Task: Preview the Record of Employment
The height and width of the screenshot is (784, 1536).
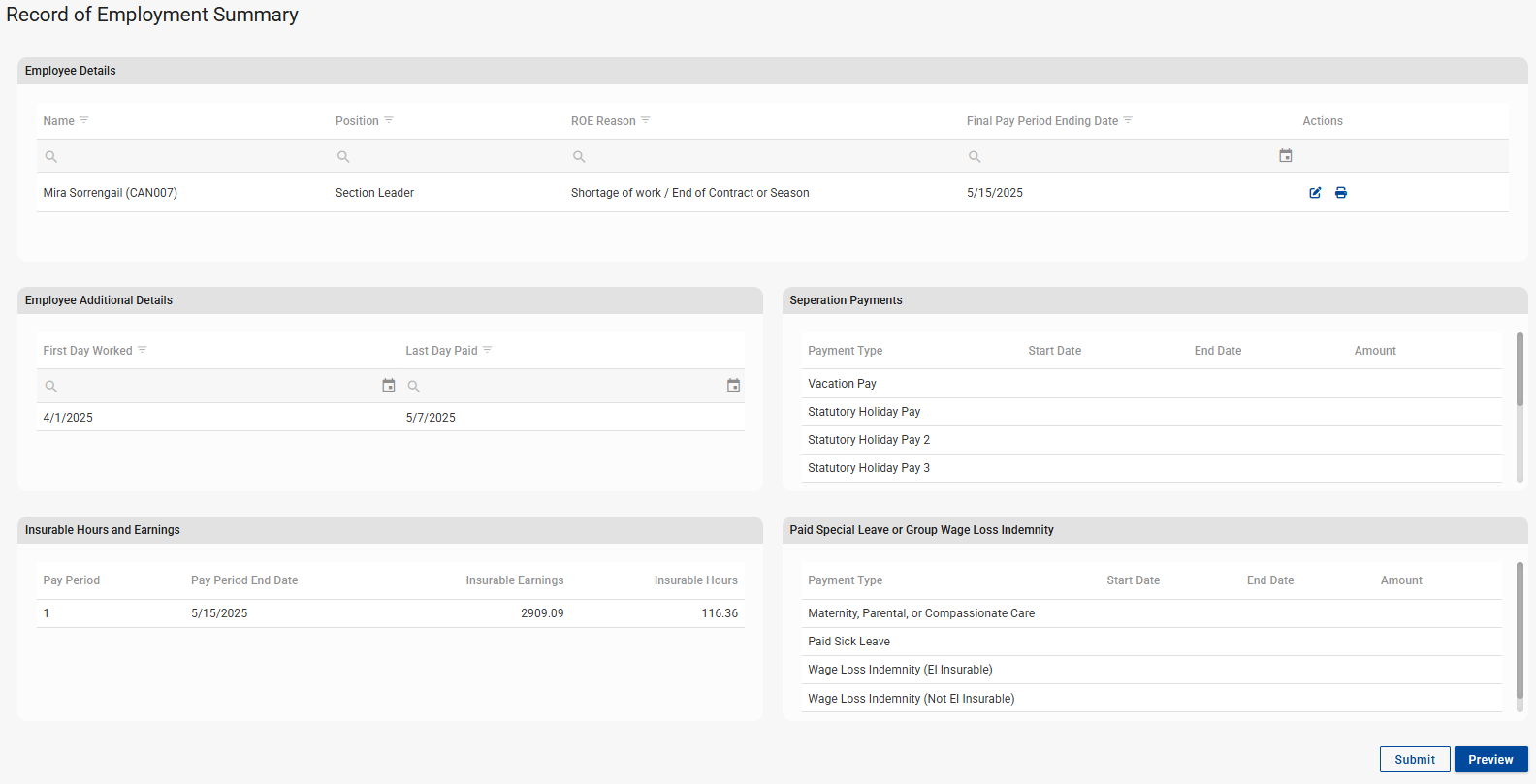Action: [x=1490, y=760]
